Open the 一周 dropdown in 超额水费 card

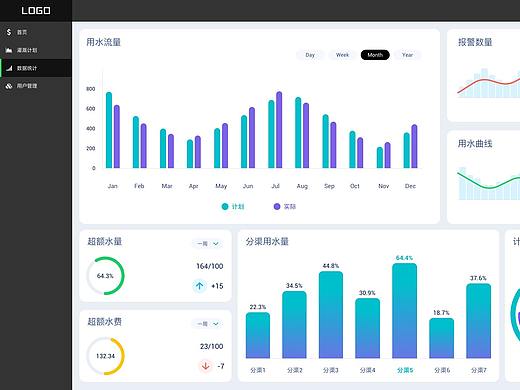click(208, 324)
